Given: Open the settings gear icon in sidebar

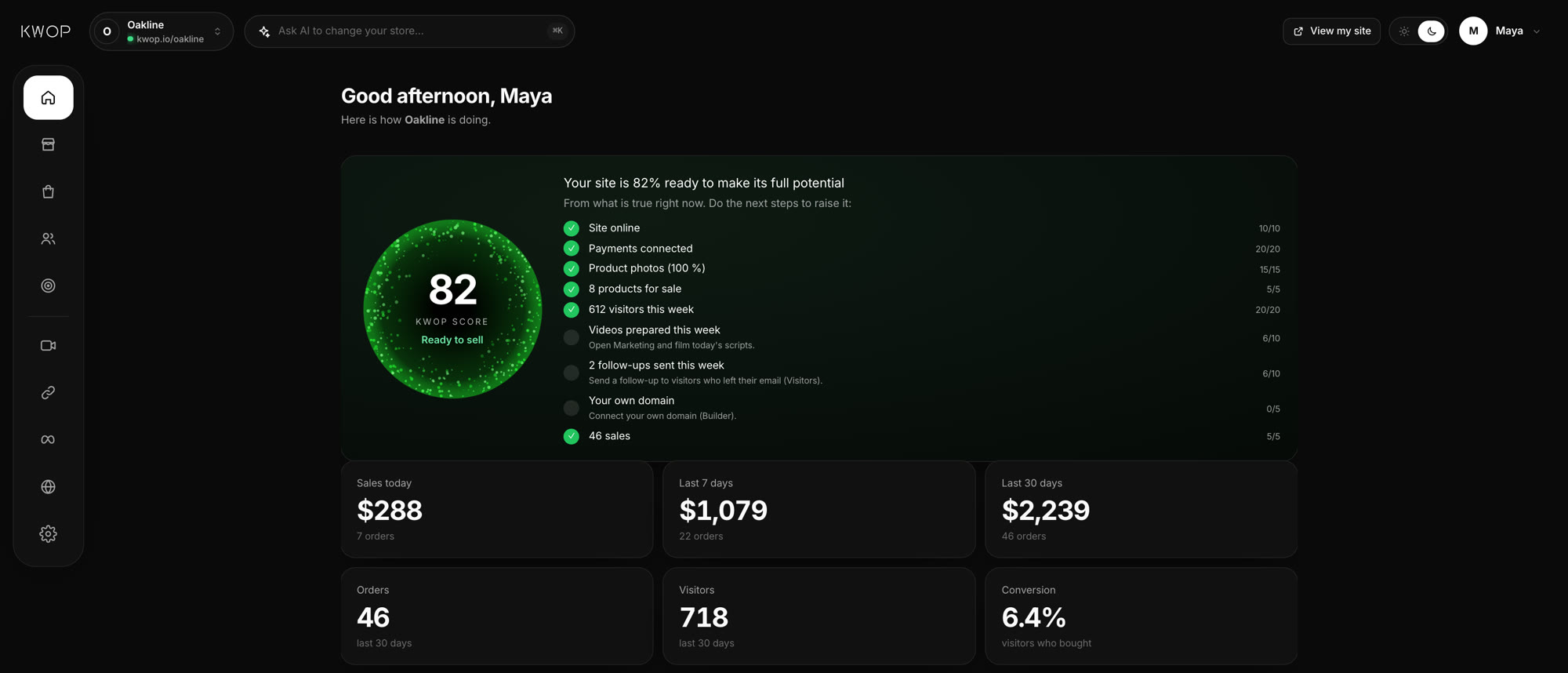Looking at the screenshot, I should [x=49, y=533].
